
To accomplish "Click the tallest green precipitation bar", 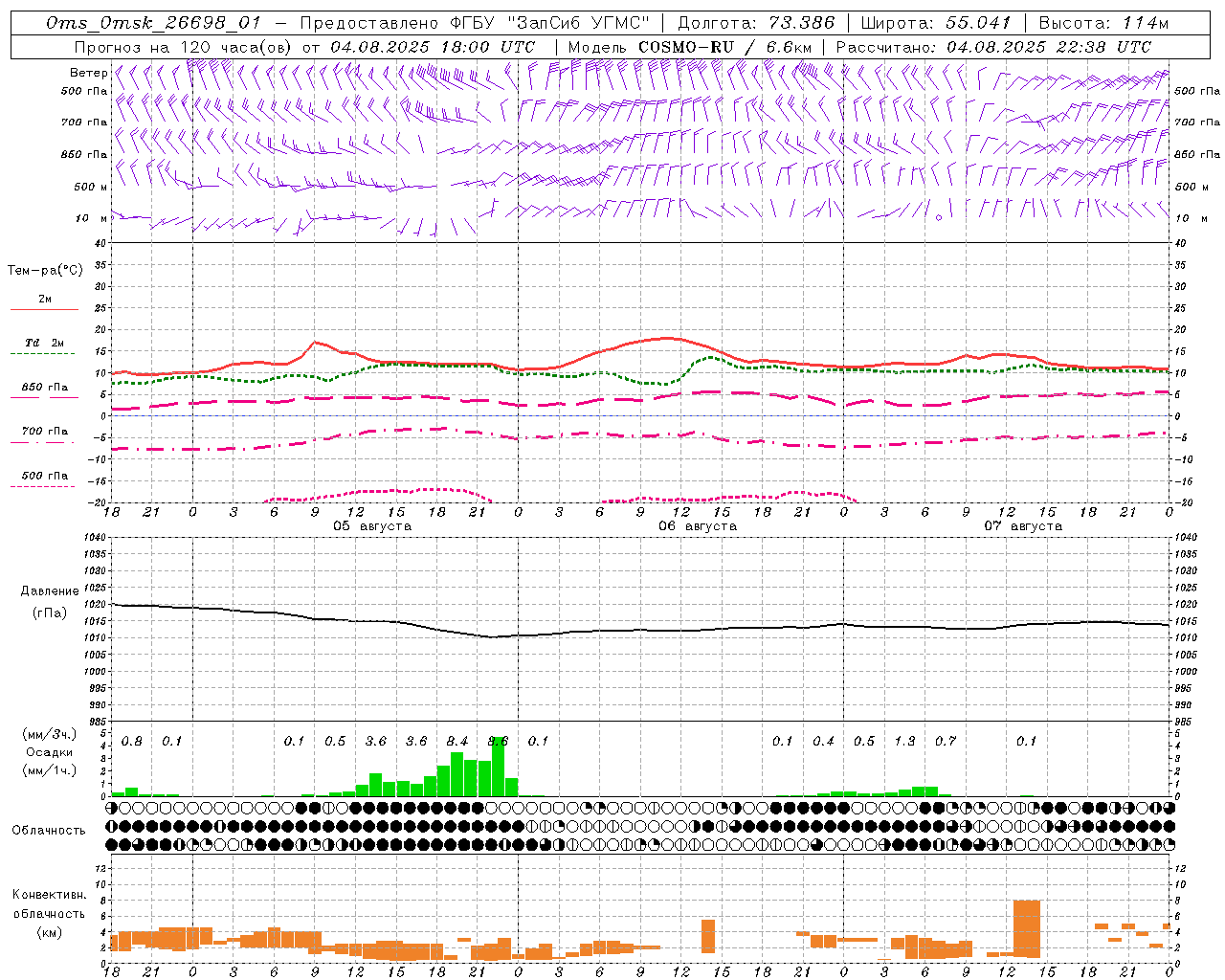I will coord(498,766).
